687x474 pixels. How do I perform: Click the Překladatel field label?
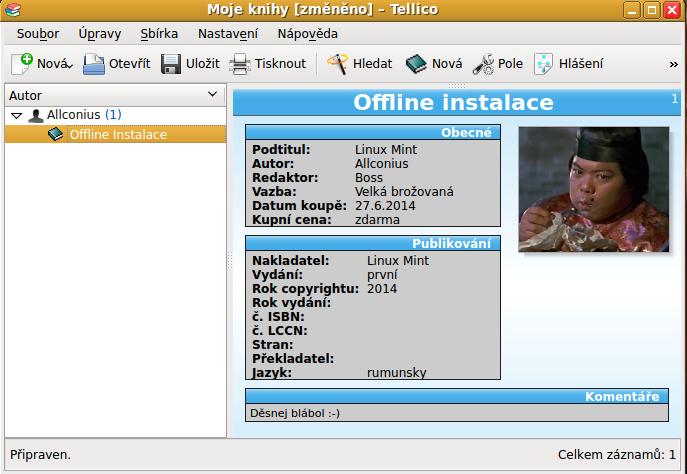[x=293, y=359]
